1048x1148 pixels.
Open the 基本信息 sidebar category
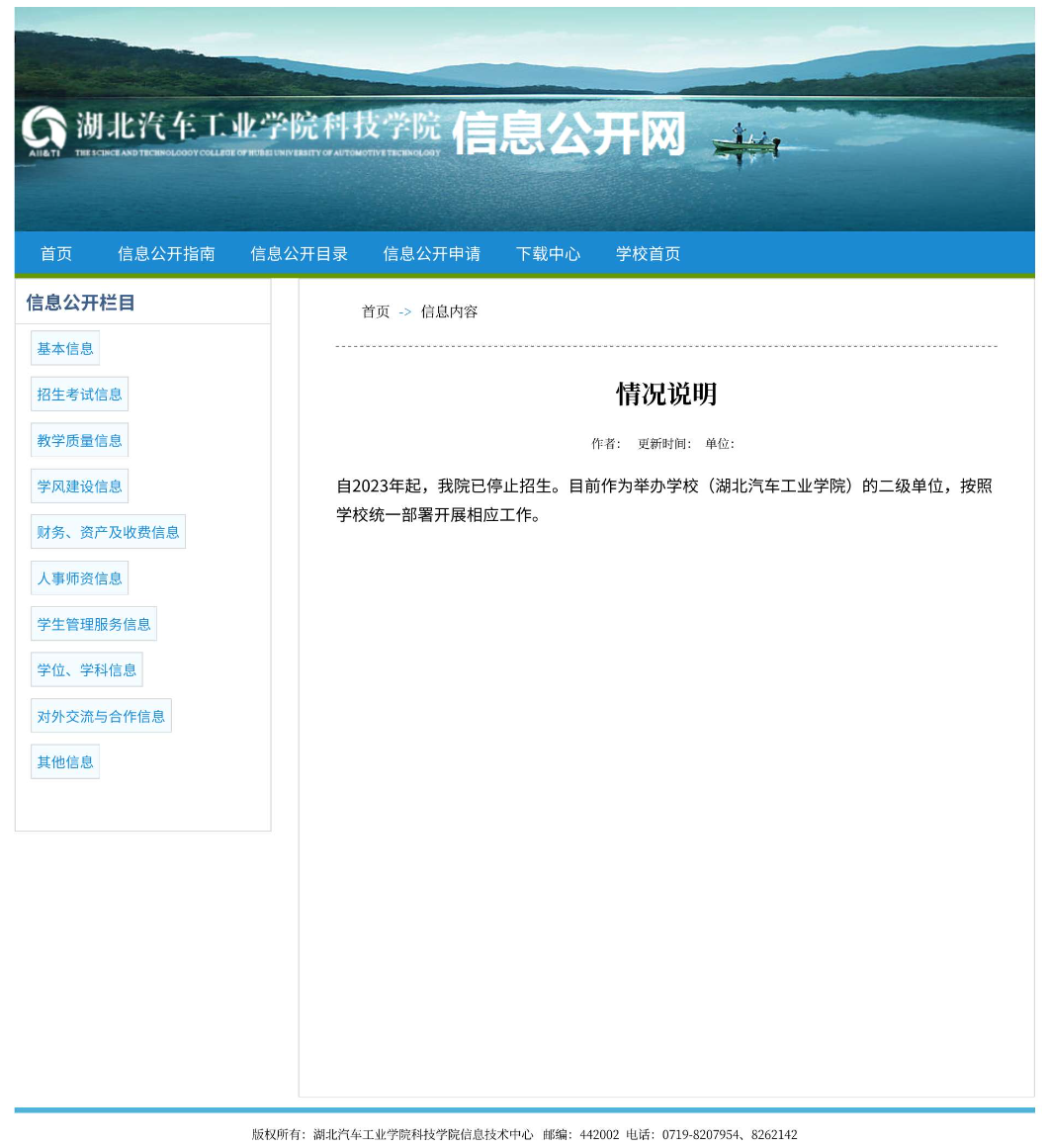tap(65, 348)
